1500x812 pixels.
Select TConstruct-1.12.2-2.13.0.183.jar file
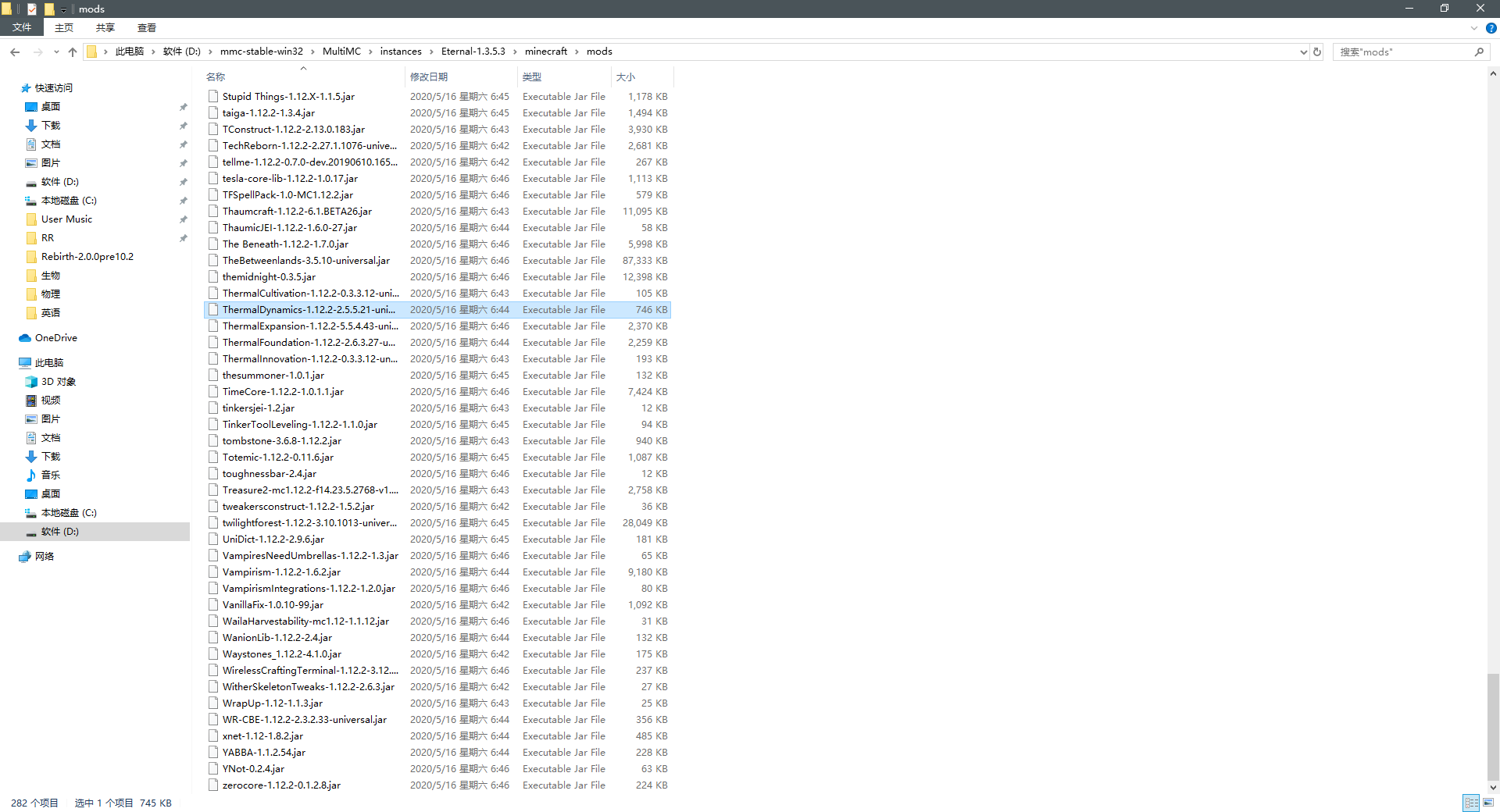click(437, 130)
